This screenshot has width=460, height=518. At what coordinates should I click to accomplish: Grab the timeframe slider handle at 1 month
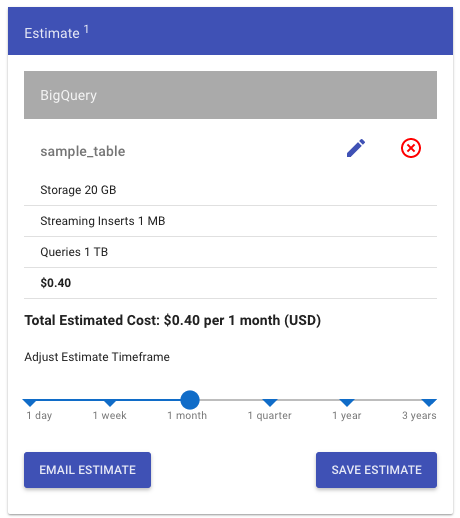tap(190, 400)
